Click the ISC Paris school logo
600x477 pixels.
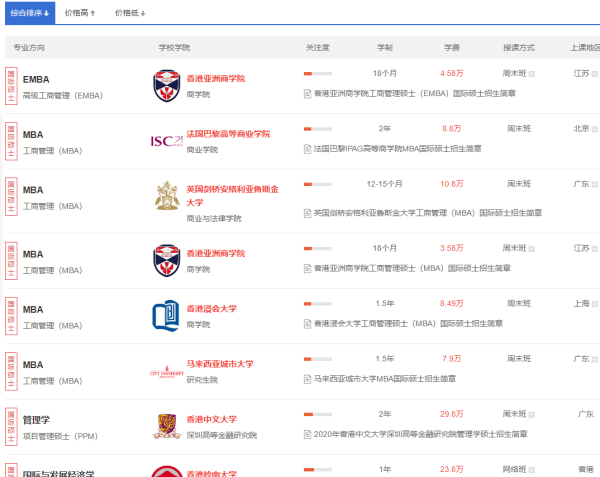pos(167,141)
